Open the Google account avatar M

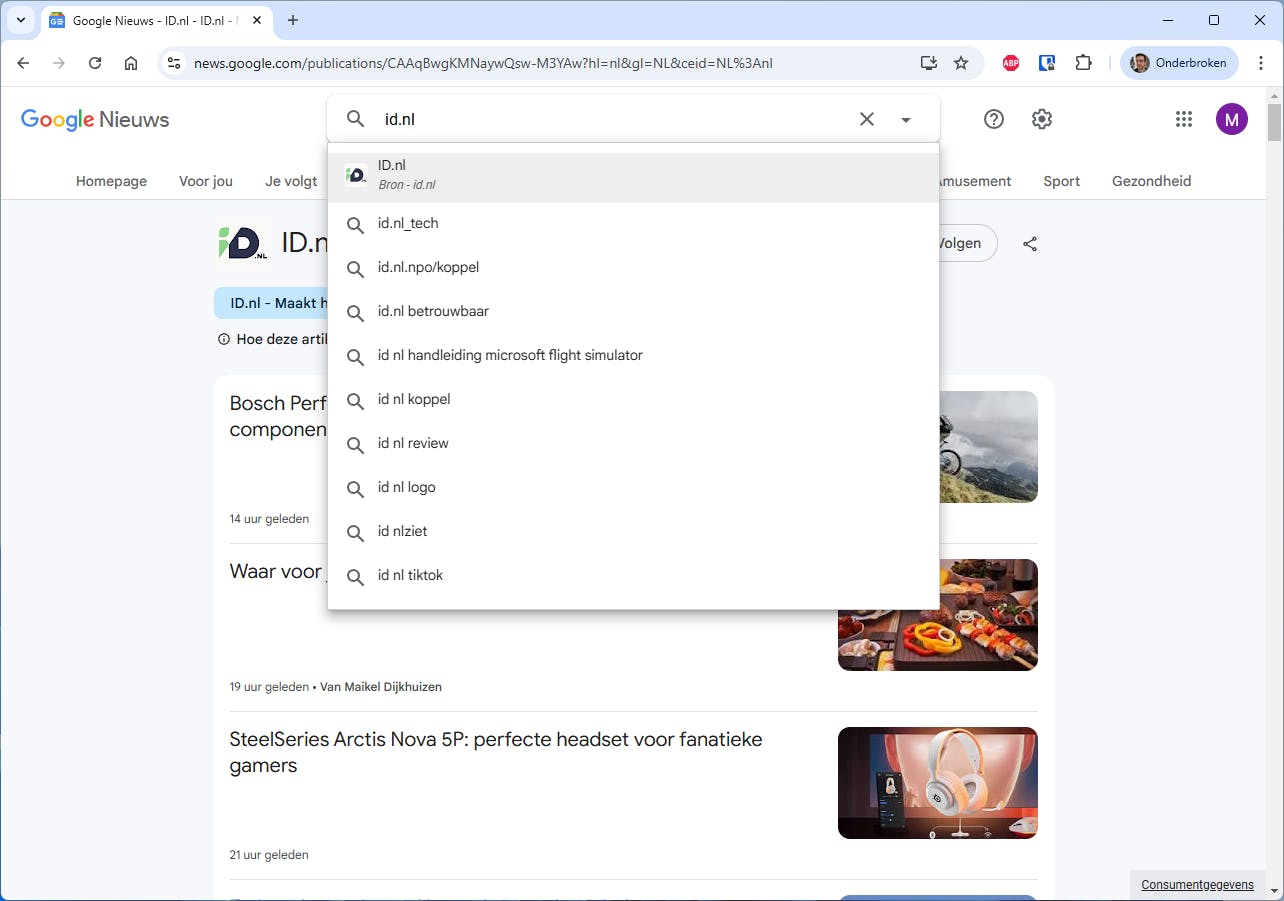[x=1231, y=118]
